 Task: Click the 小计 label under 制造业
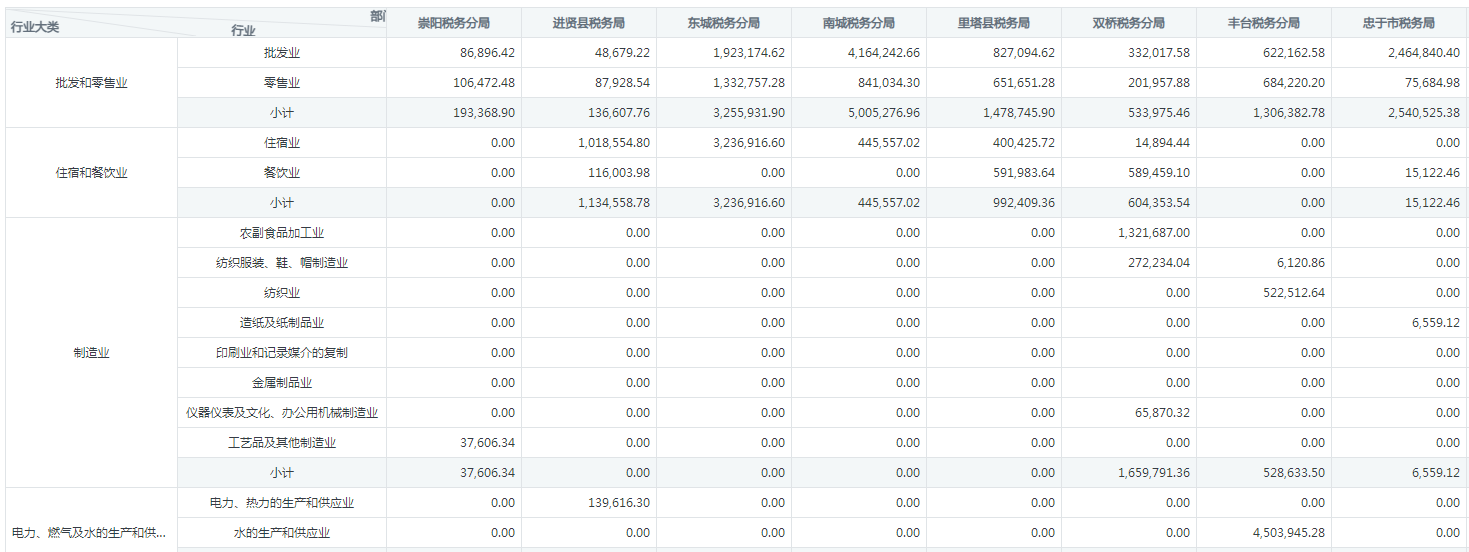[282, 473]
